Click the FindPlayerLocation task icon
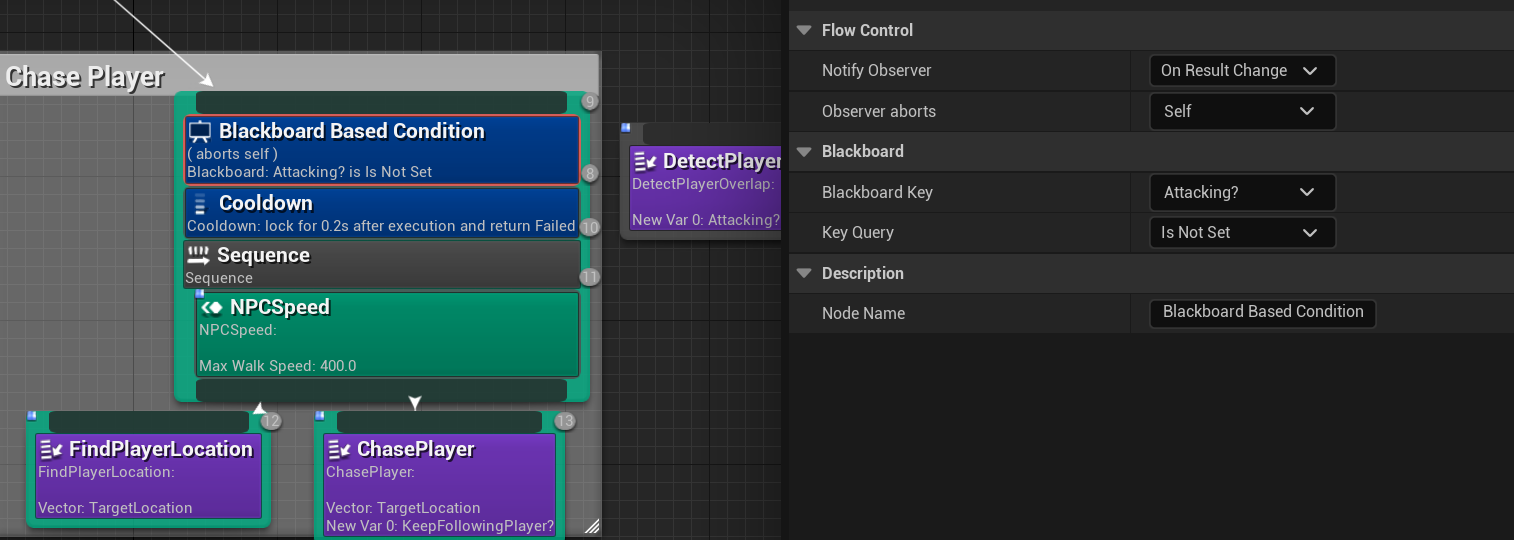 [x=51, y=450]
